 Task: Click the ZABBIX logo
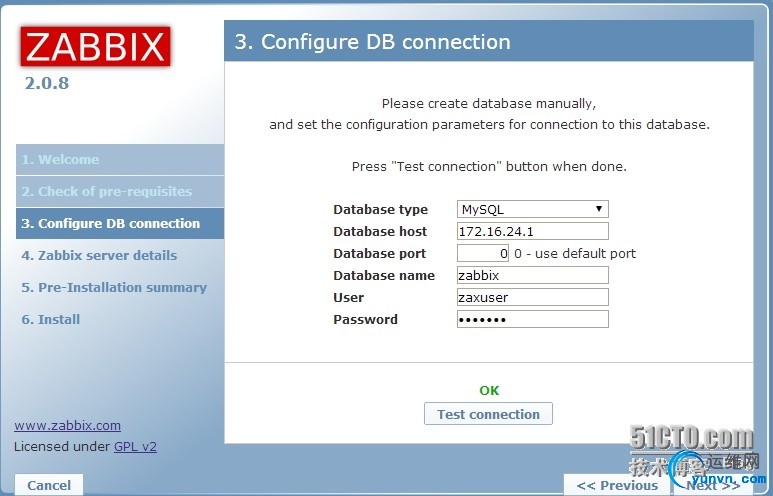click(95, 46)
